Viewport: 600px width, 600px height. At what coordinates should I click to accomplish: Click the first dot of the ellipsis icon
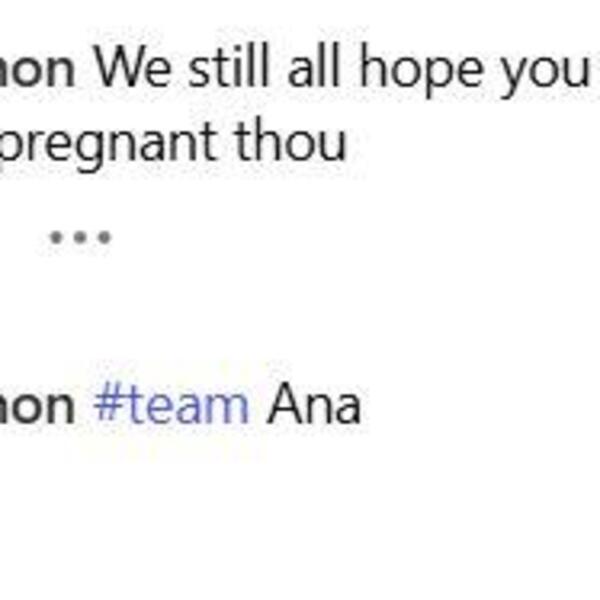(57, 238)
